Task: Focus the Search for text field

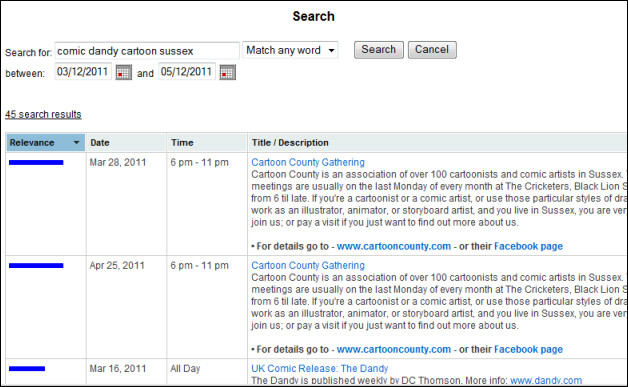Action: [147, 51]
